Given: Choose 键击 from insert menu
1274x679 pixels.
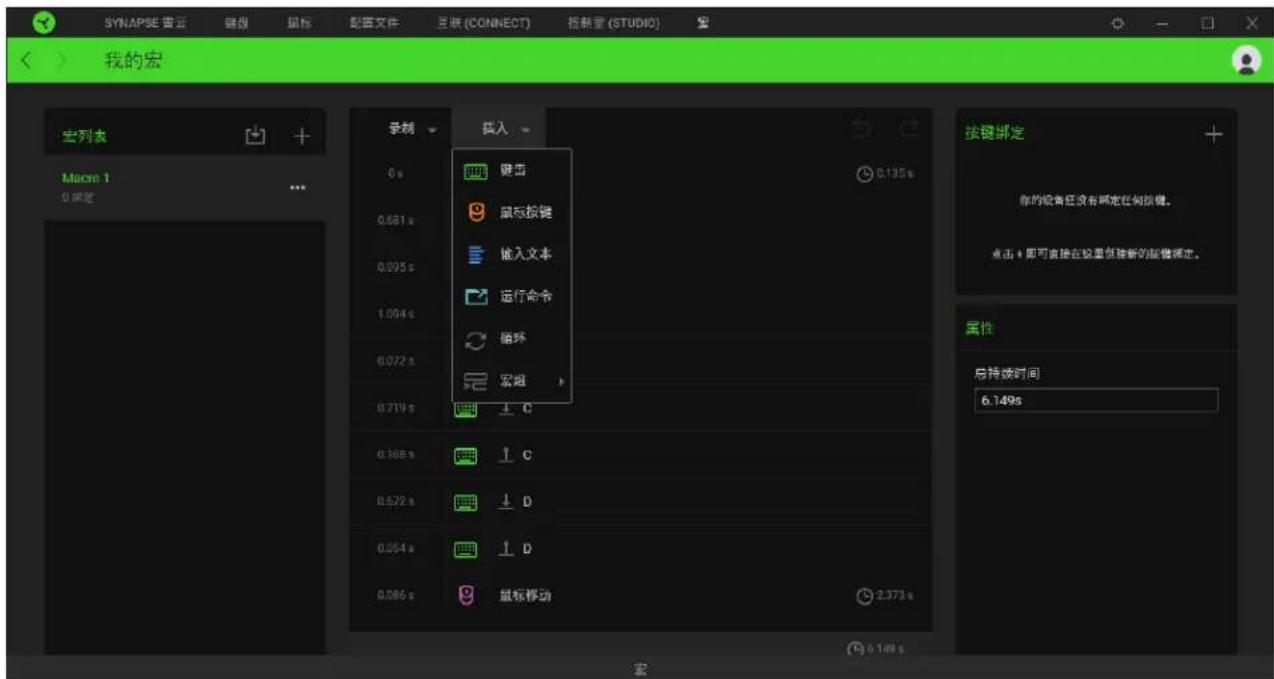Looking at the screenshot, I should pos(512,172).
